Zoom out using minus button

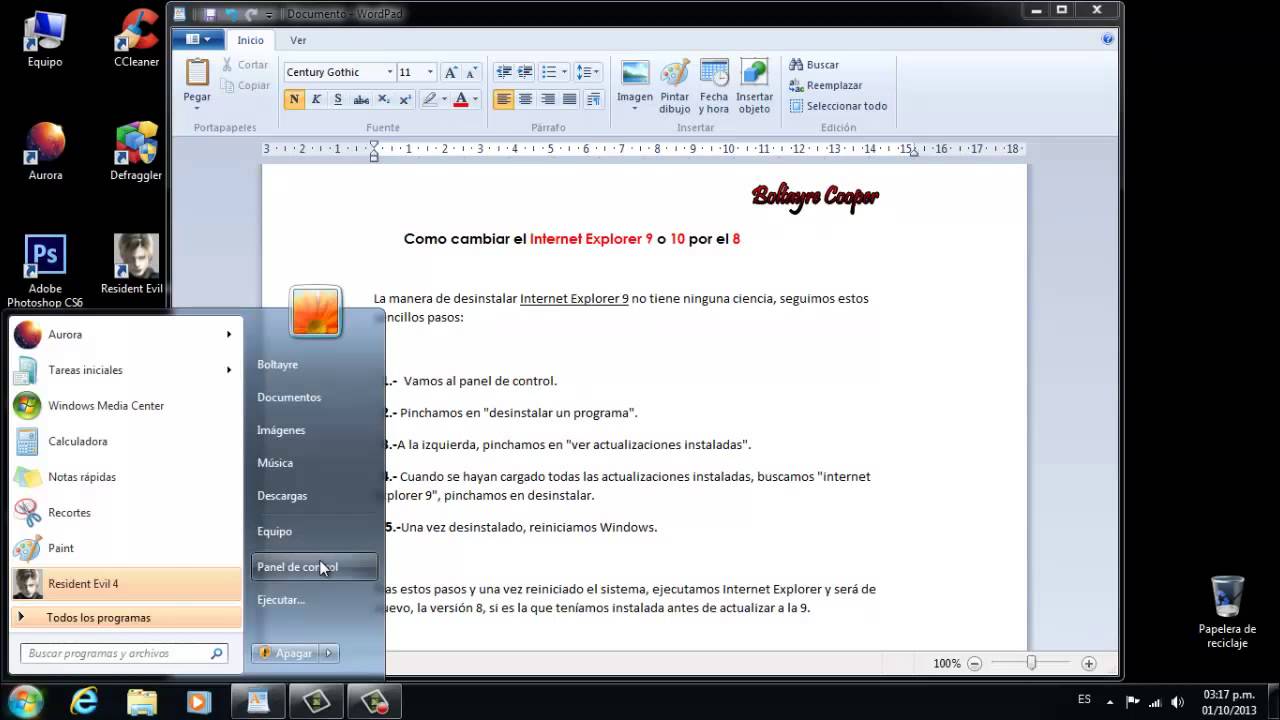point(974,663)
